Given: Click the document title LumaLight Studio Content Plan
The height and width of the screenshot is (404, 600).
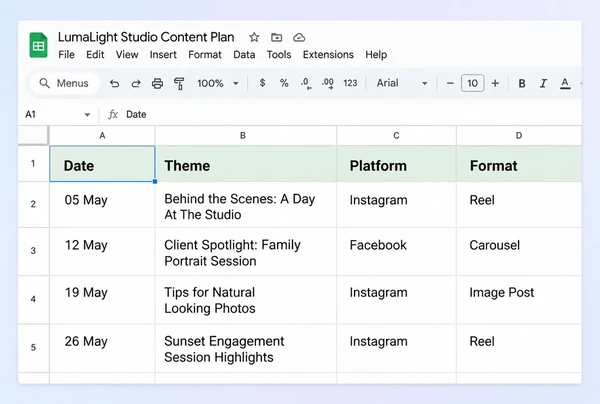Looking at the screenshot, I should click(x=146, y=37).
